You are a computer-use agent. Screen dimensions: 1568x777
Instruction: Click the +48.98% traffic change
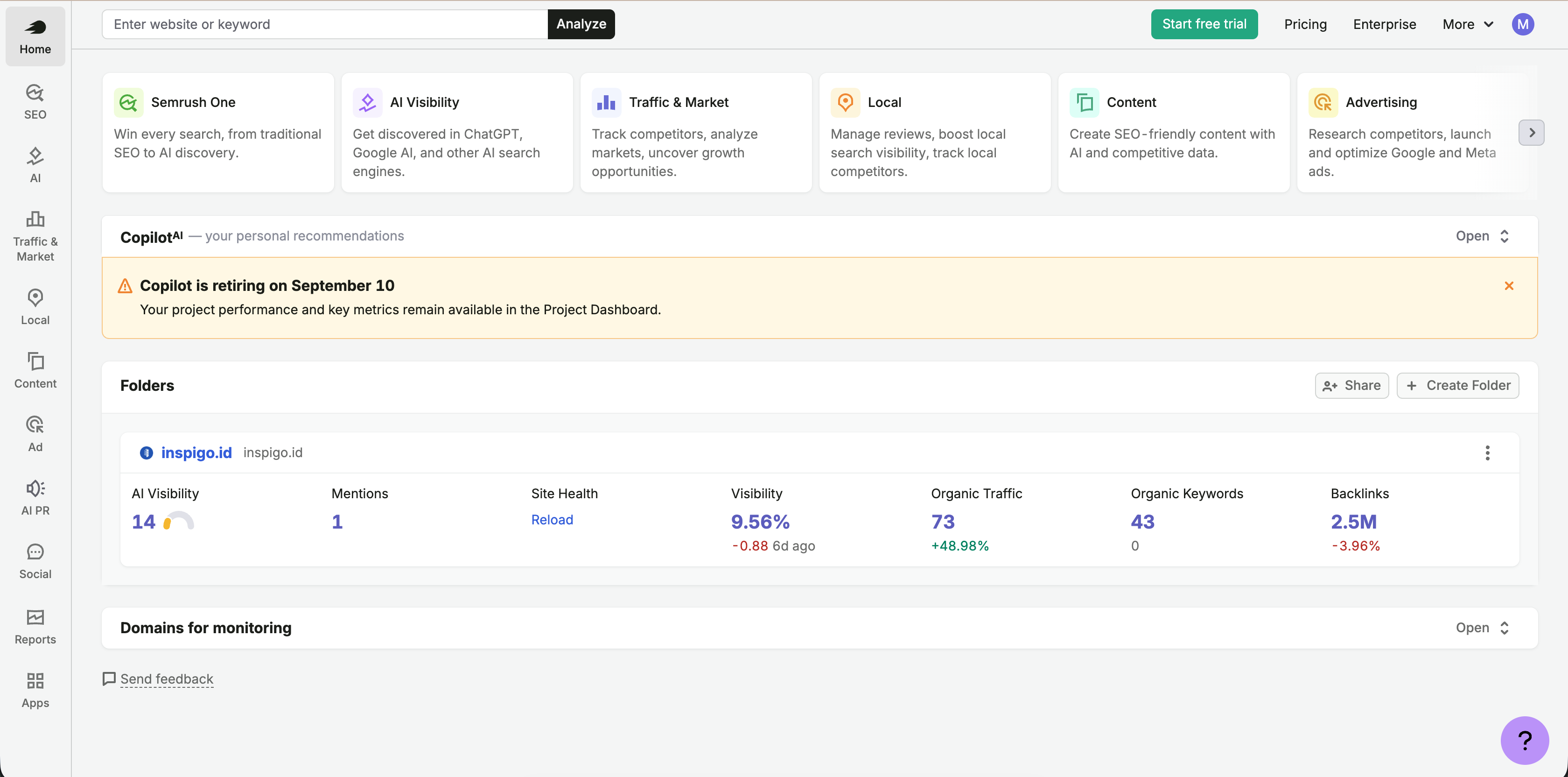coord(959,545)
